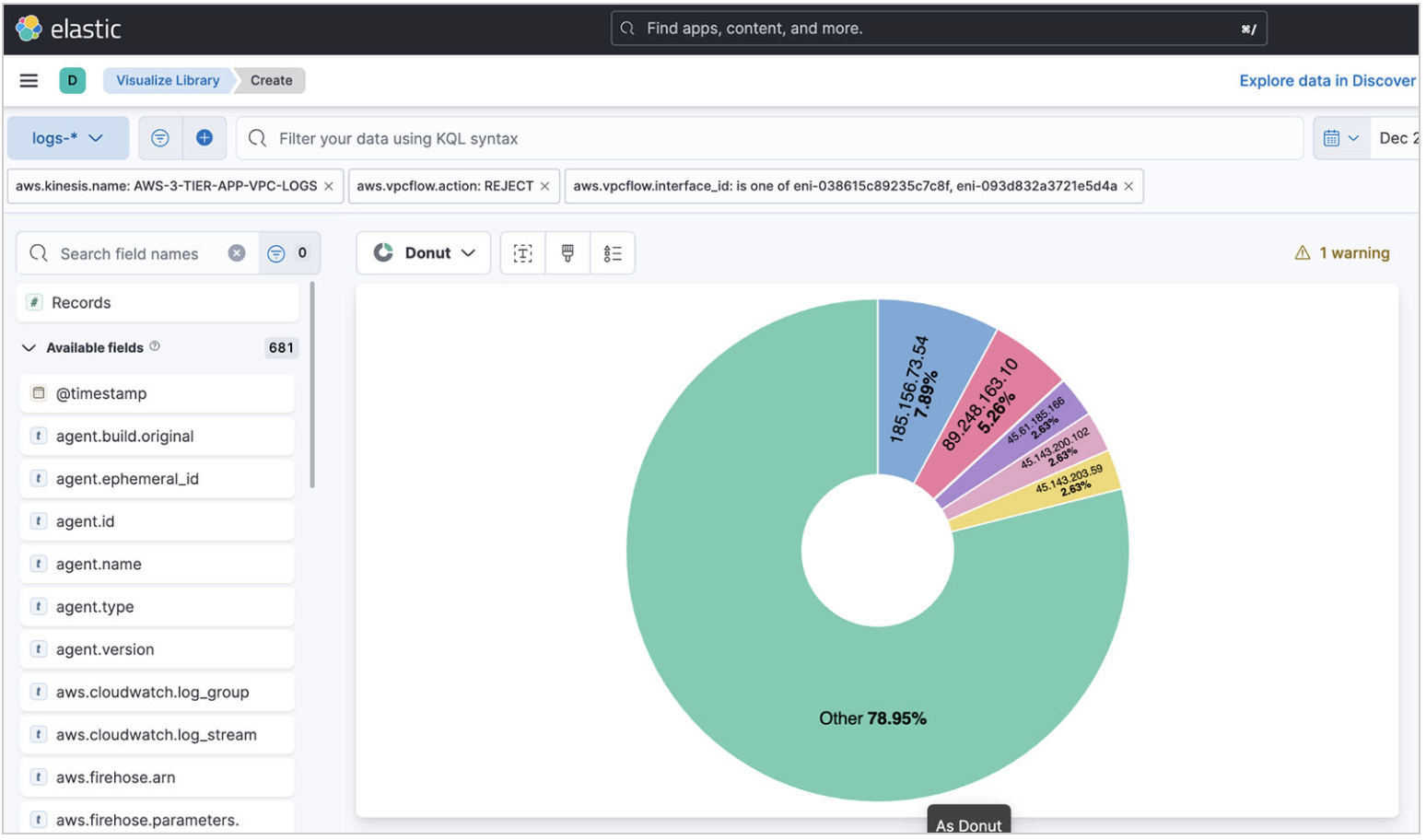This screenshot has height=840, width=1426.
Task: Open the appearance paintbrush settings icon
Action: pos(567,252)
